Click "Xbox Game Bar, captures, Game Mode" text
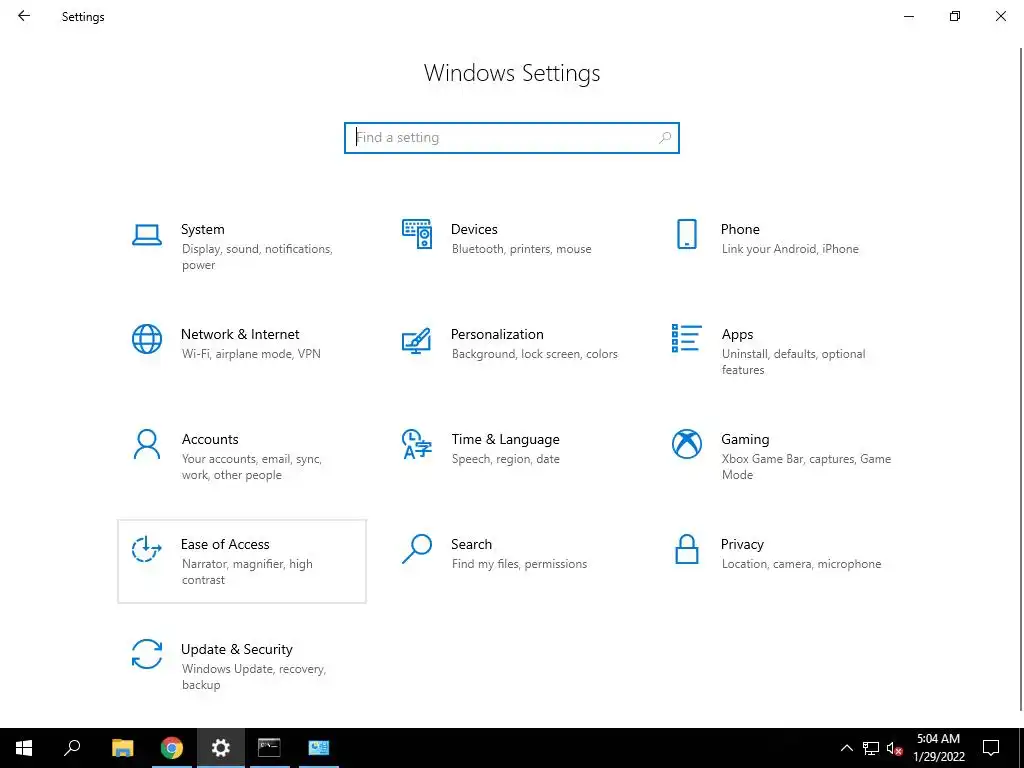Image resolution: width=1024 pixels, height=768 pixels. (806, 467)
